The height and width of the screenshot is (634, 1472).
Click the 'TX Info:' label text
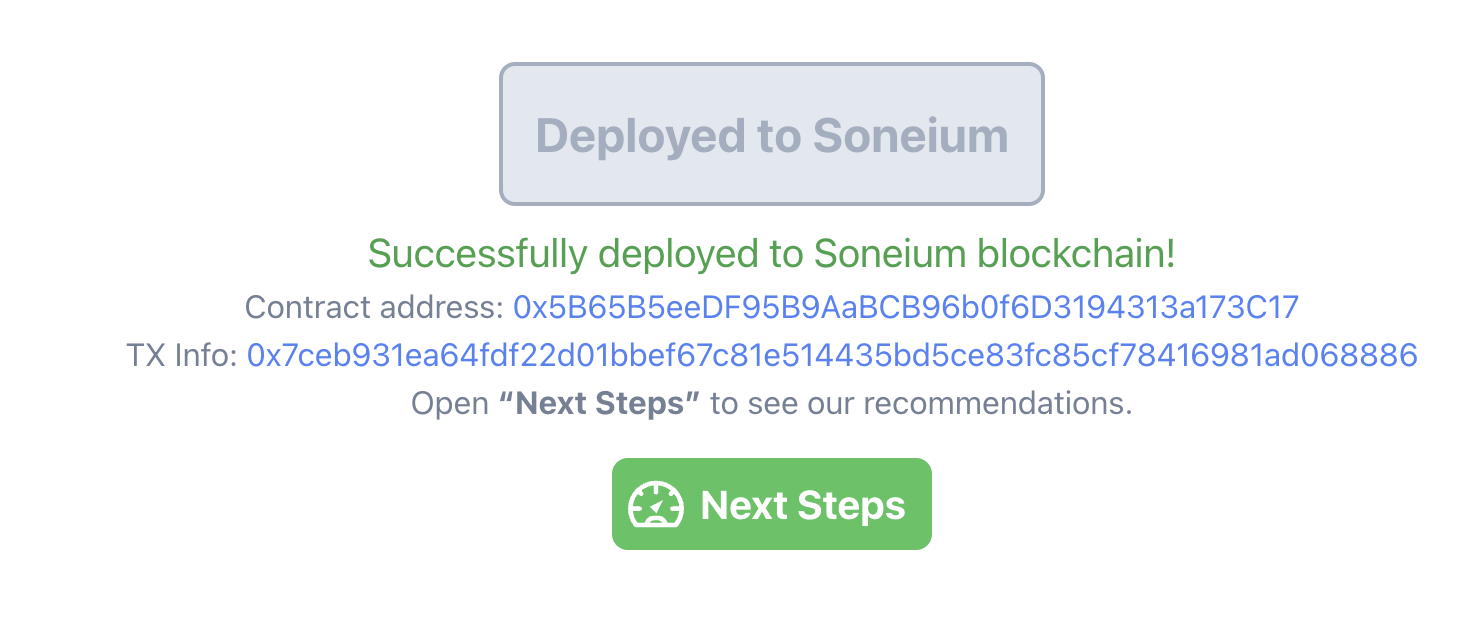tap(182, 355)
